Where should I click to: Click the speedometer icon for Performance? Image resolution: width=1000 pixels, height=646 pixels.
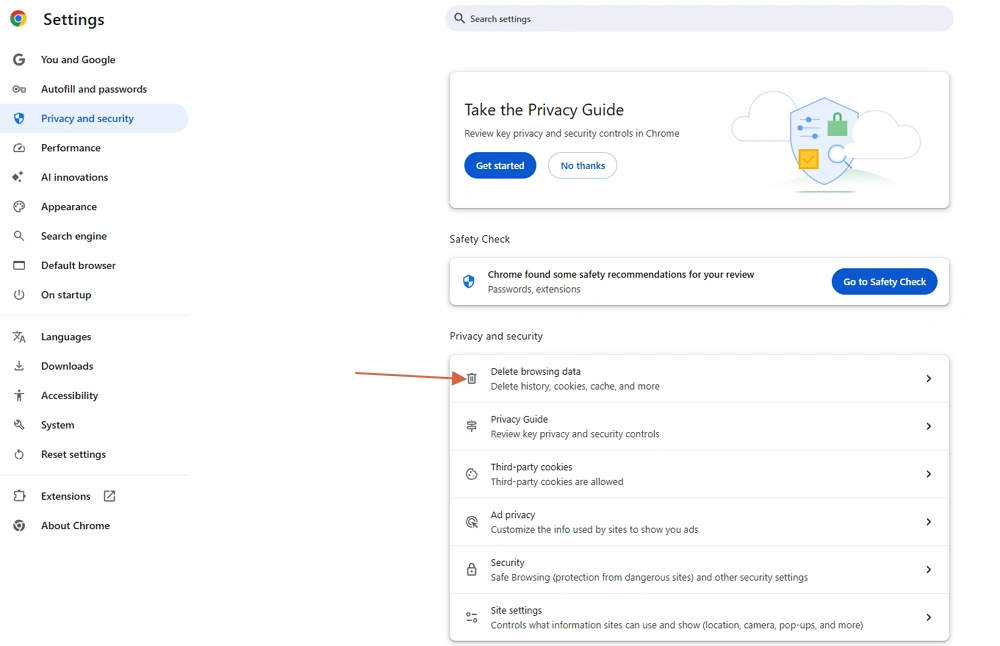[x=19, y=147]
